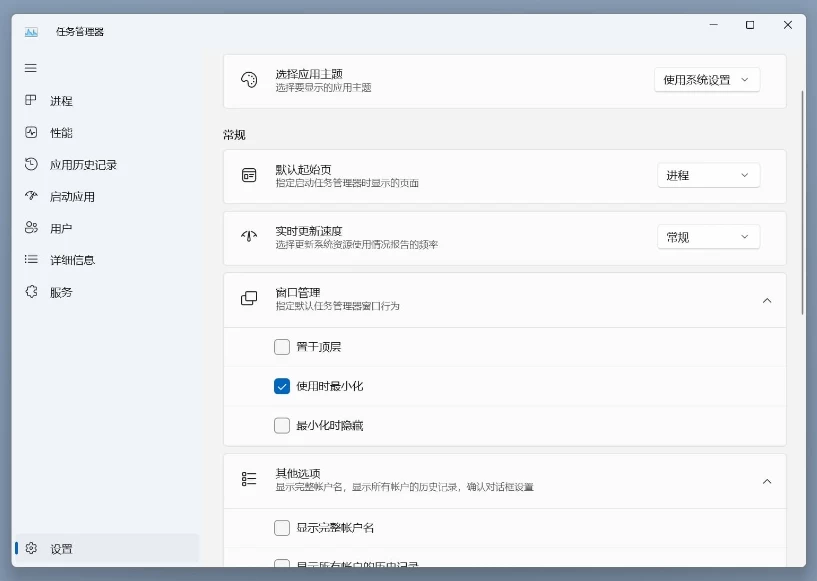Collapse the 其他选项 section chevron
This screenshot has height=581, width=817.
pos(767,481)
